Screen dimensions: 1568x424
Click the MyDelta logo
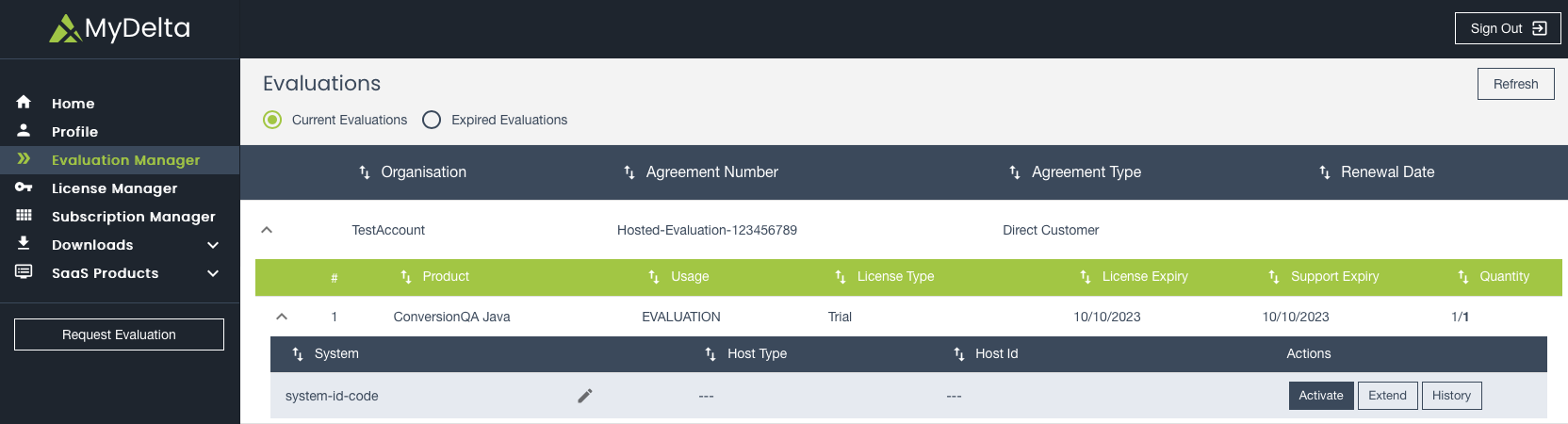tap(120, 28)
